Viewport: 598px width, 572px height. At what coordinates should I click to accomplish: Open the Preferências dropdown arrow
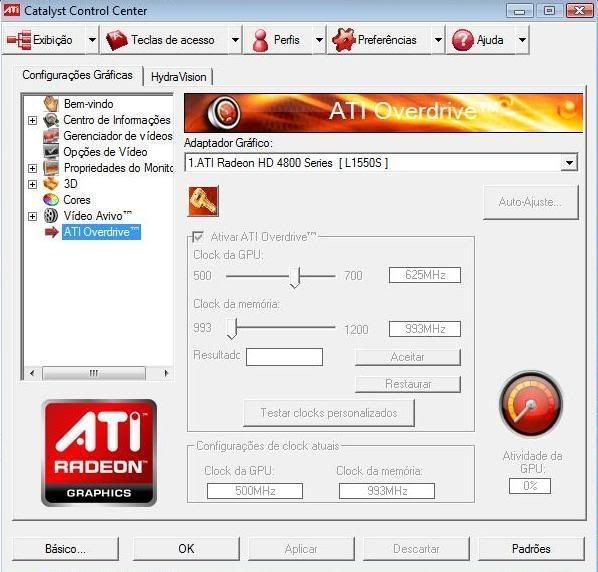click(438, 40)
